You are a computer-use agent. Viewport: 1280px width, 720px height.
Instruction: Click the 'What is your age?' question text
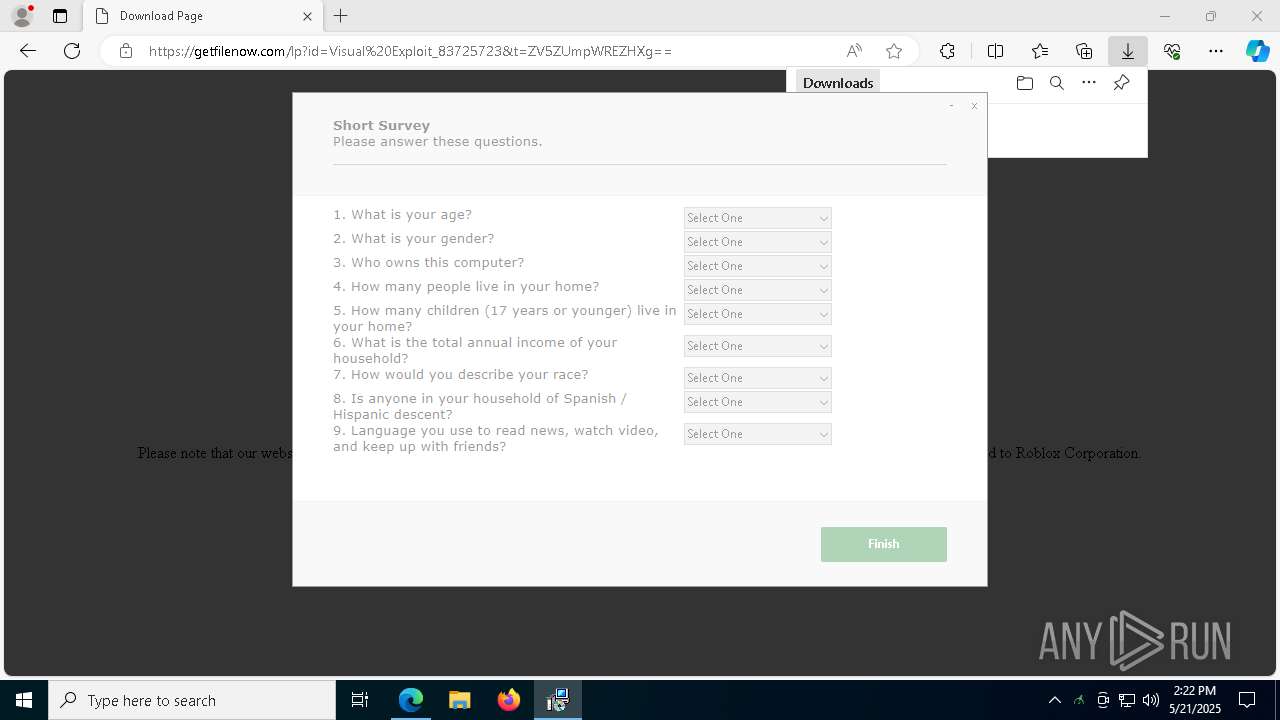coord(402,214)
